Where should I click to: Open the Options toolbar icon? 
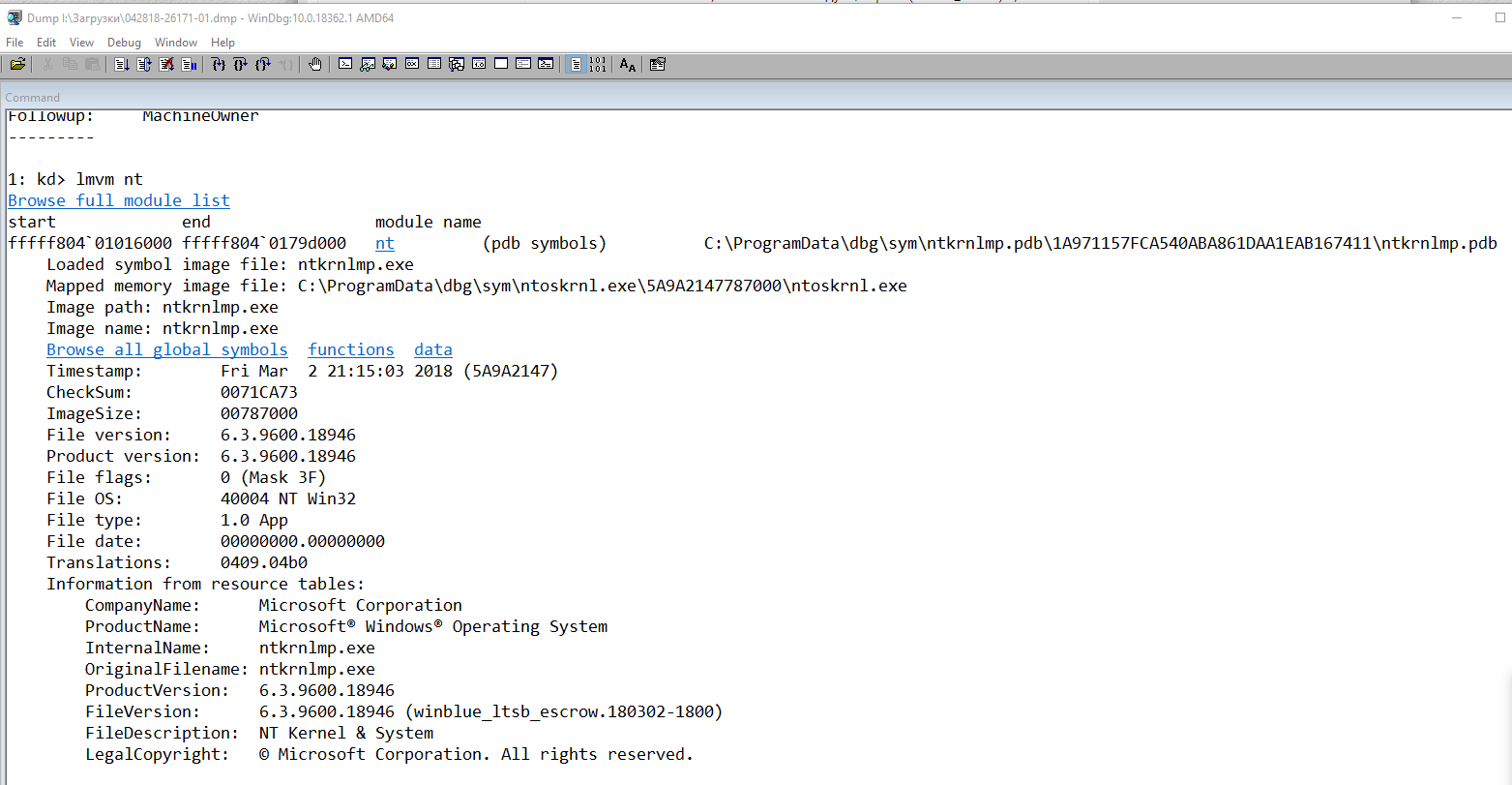(x=657, y=65)
